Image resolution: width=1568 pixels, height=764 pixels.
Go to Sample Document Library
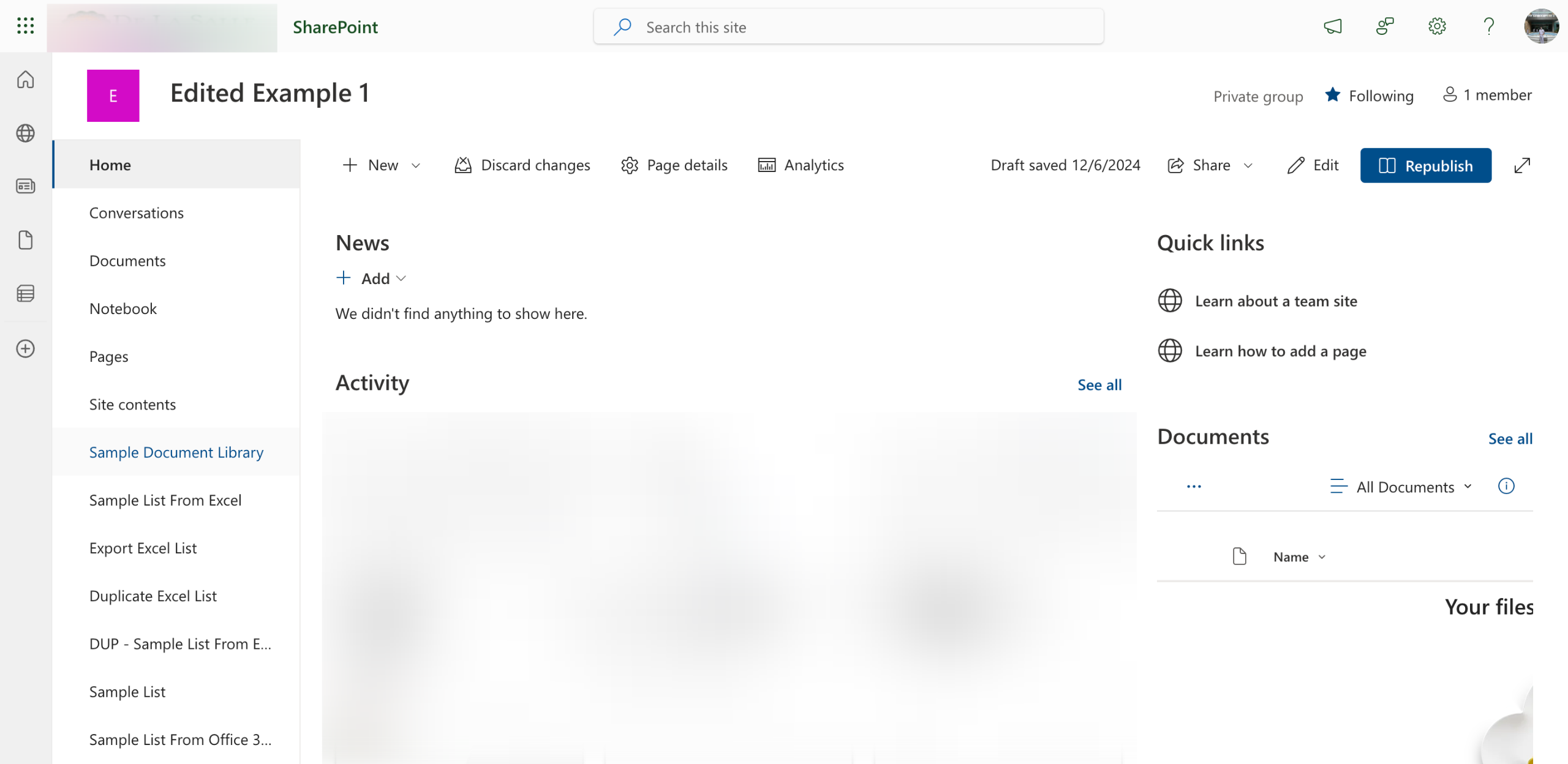tap(176, 452)
